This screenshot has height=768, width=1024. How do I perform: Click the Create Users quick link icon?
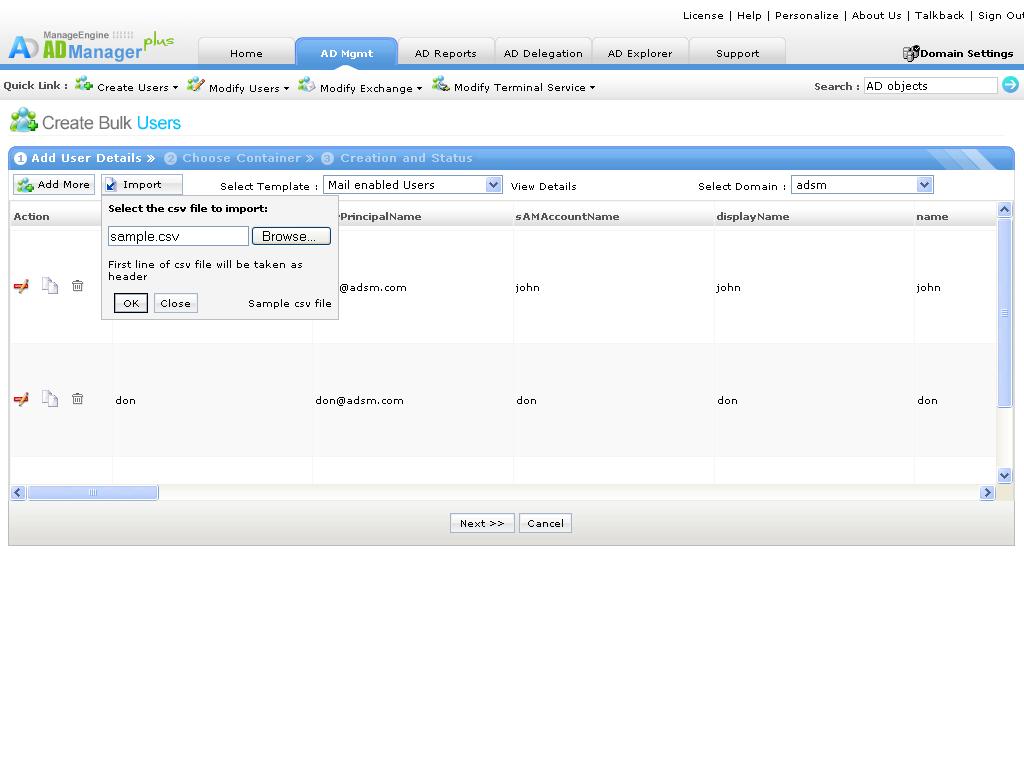tap(84, 84)
